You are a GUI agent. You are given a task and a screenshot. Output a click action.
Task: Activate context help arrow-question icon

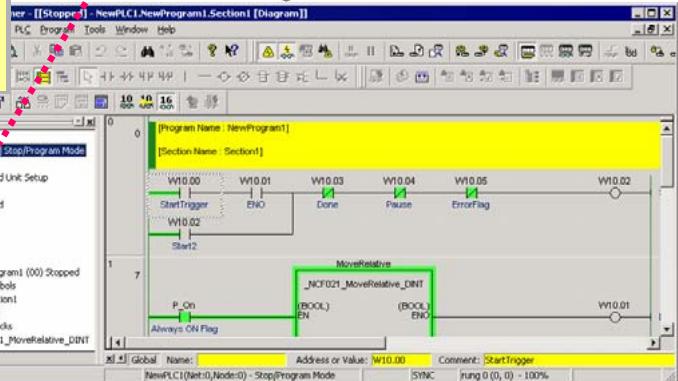(x=232, y=51)
